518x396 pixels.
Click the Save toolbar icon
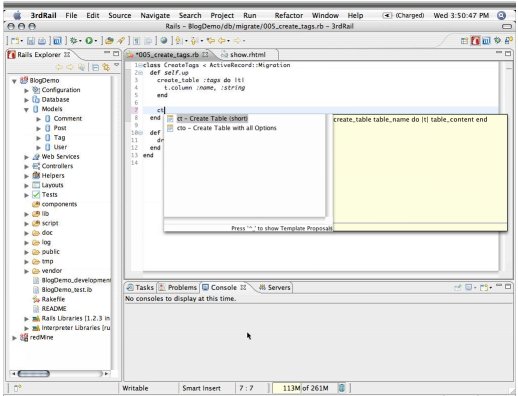tap(31, 41)
